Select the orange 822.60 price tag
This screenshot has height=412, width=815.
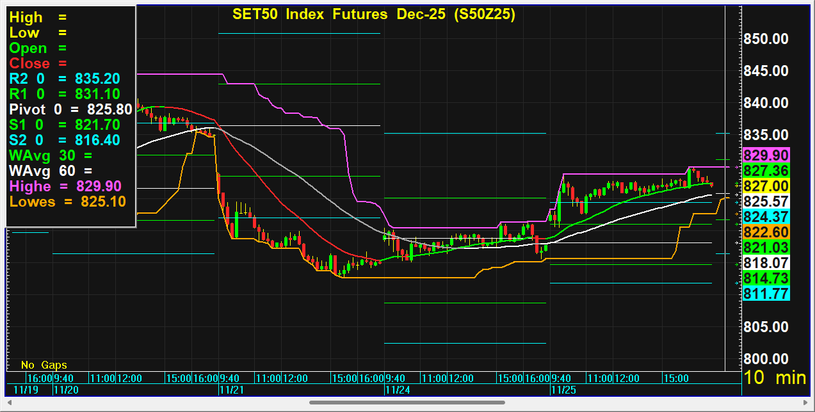[x=765, y=232]
